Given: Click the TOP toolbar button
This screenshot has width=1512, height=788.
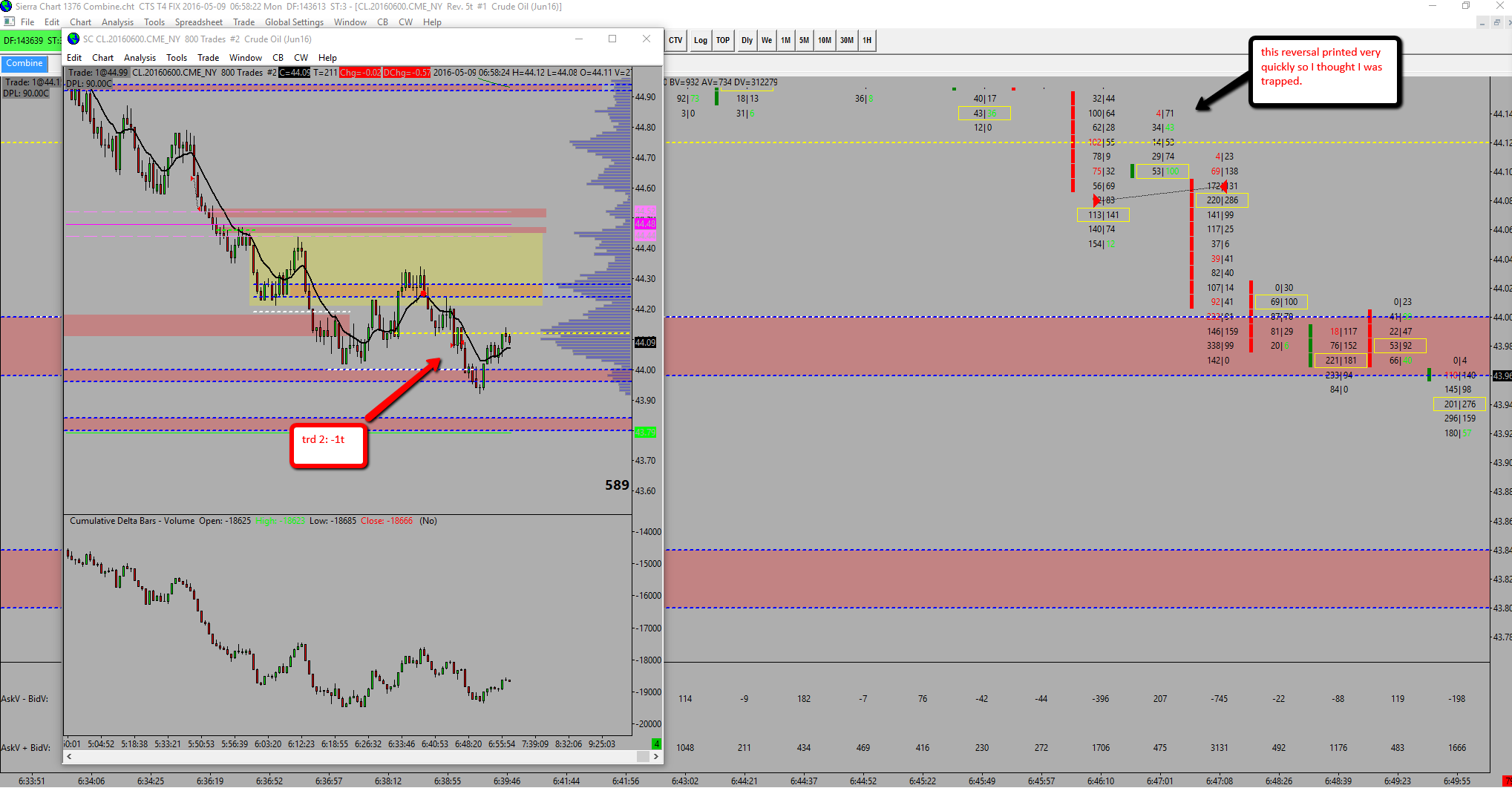Looking at the screenshot, I should pyautogui.click(x=723, y=41).
